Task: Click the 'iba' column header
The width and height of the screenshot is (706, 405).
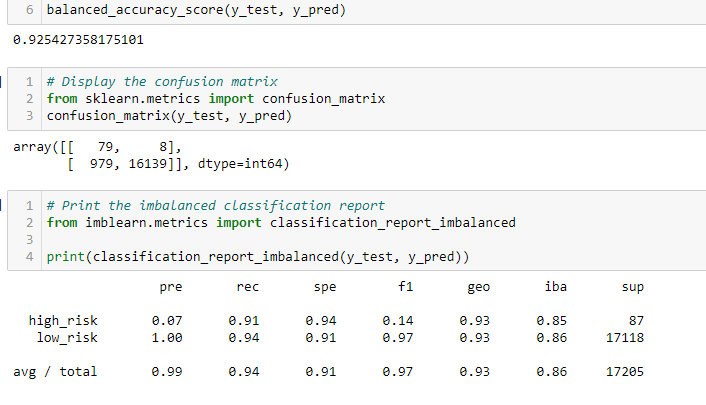Action: [556, 287]
